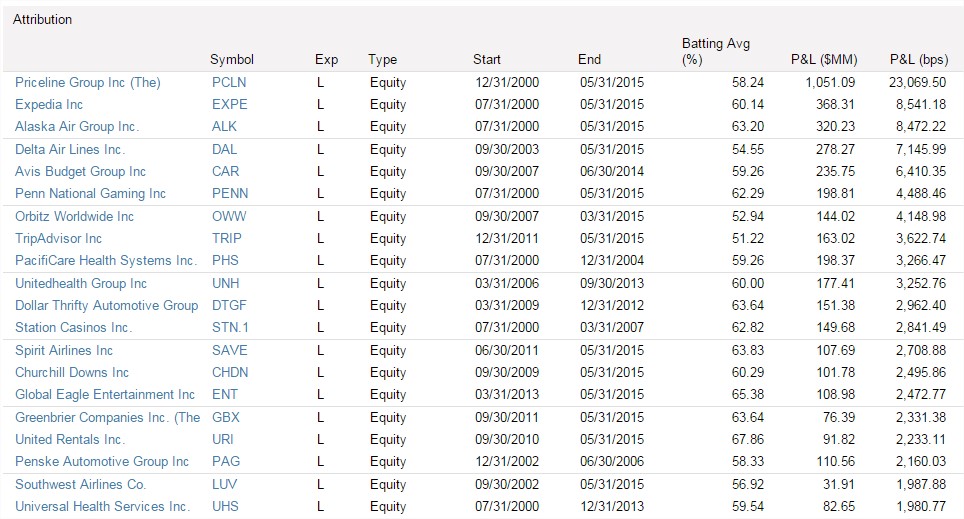Click the Batting Avg (%) column header
Image resolution: width=964 pixels, height=519 pixels.
715,51
